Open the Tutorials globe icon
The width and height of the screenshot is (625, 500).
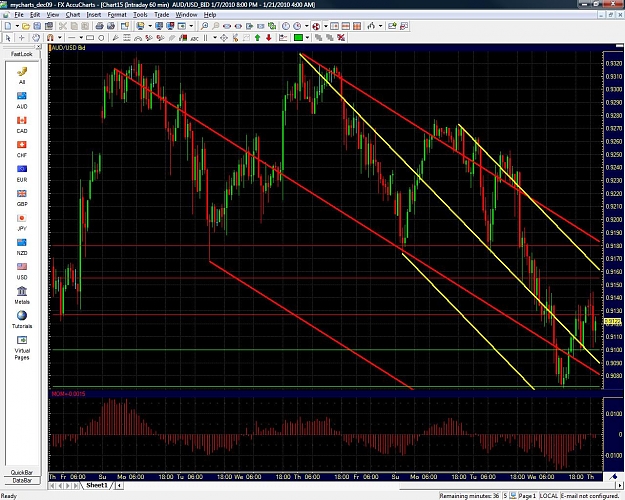click(x=22, y=315)
